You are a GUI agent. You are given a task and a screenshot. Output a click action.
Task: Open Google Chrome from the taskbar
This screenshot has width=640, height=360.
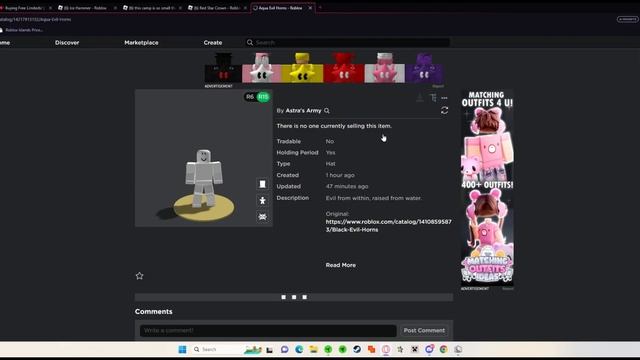click(444, 349)
